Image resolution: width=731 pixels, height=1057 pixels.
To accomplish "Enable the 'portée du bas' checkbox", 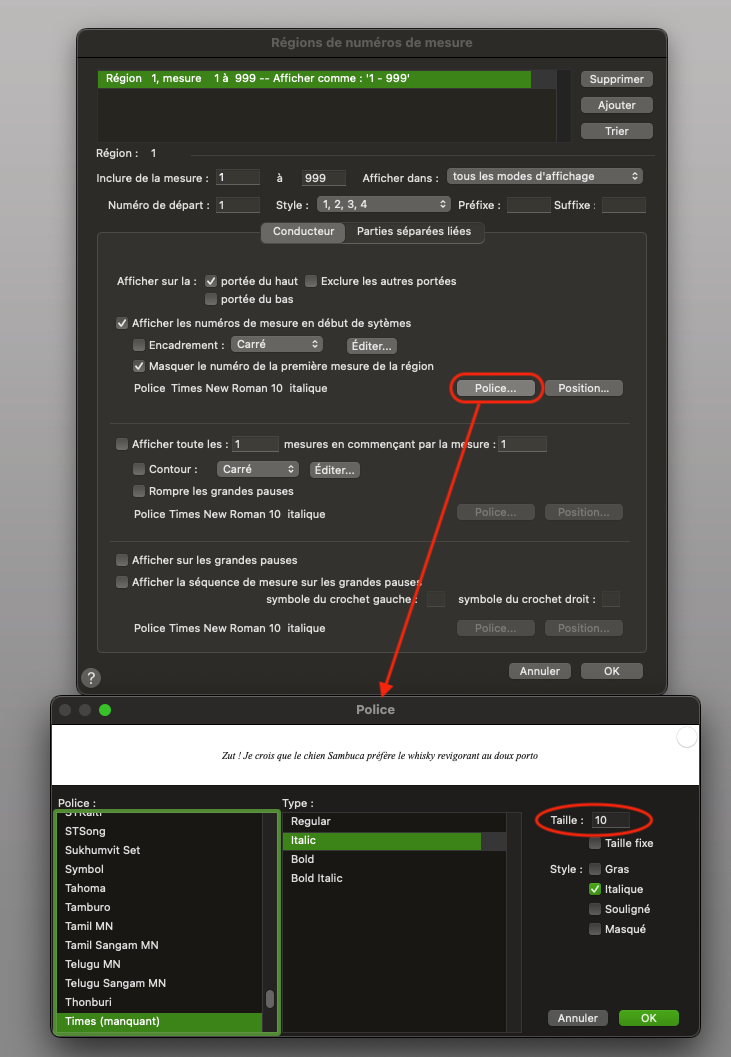I will point(211,299).
